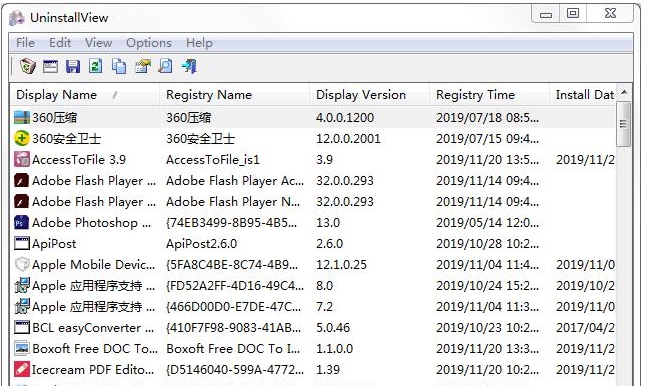Select the 360安全卫士 display name
This screenshot has width=645, height=386.
tap(66, 139)
